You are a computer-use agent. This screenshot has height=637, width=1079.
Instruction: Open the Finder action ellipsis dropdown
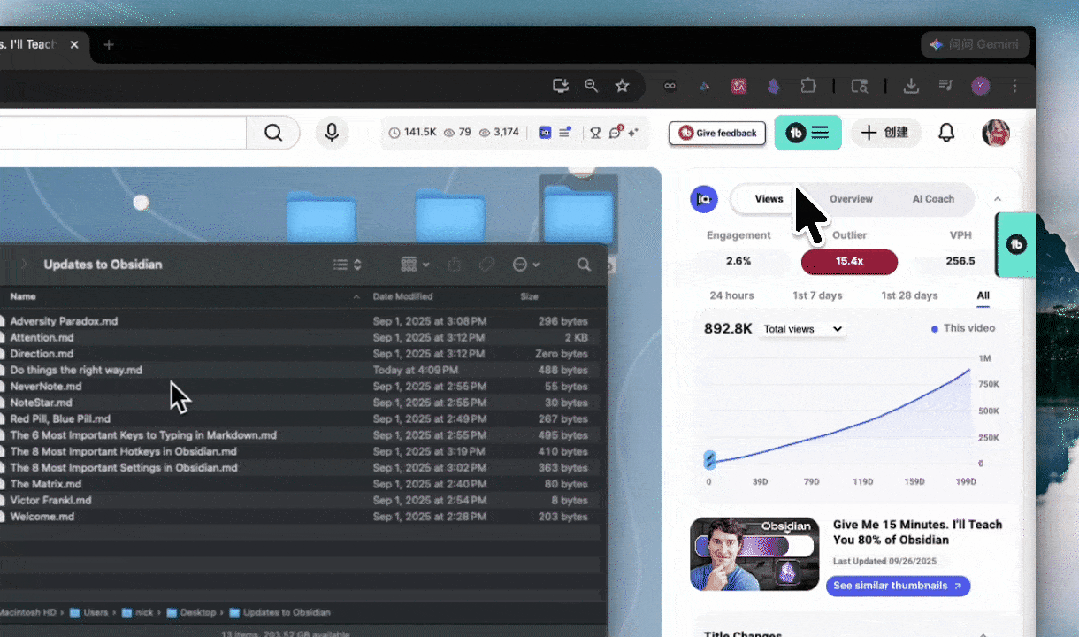(526, 265)
